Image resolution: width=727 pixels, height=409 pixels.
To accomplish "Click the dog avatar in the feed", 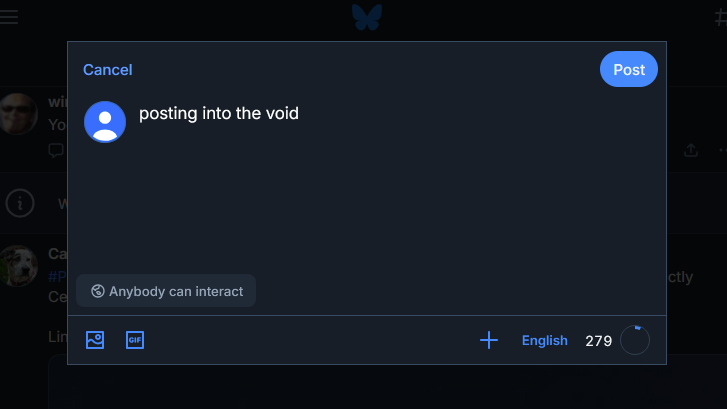I will [x=18, y=265].
